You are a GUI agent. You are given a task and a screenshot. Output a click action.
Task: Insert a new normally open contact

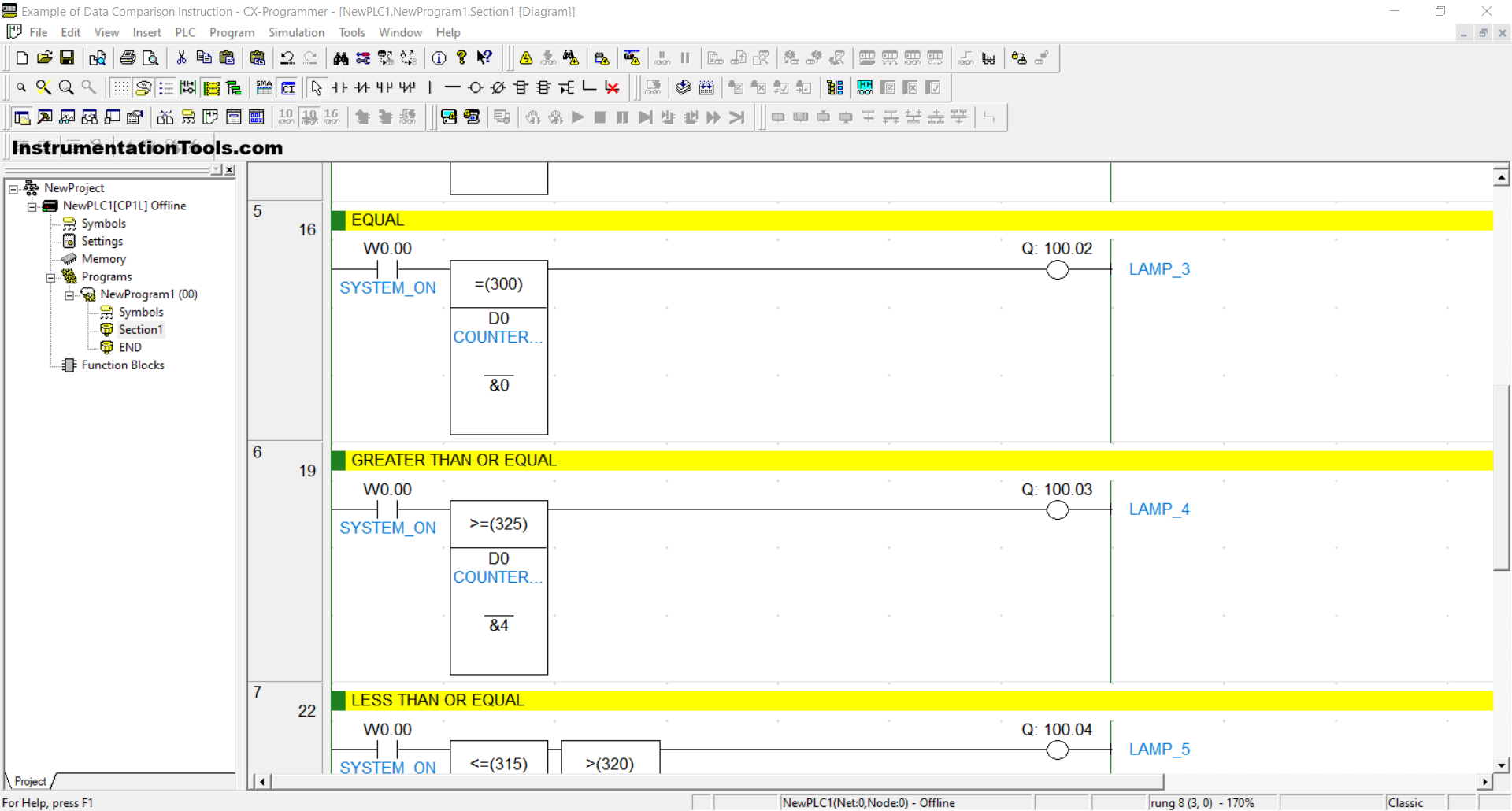click(x=339, y=87)
